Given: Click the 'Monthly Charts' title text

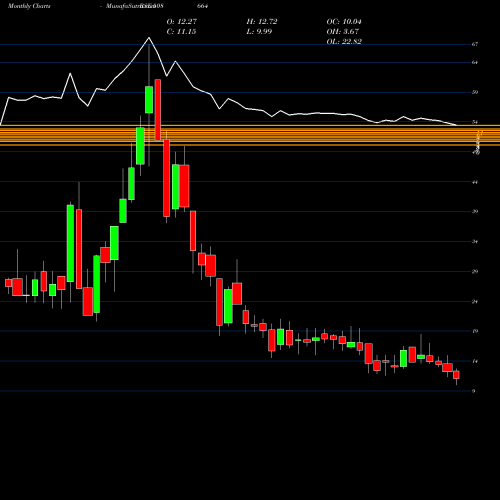Looking at the screenshot, I should pyautogui.click(x=29, y=6).
